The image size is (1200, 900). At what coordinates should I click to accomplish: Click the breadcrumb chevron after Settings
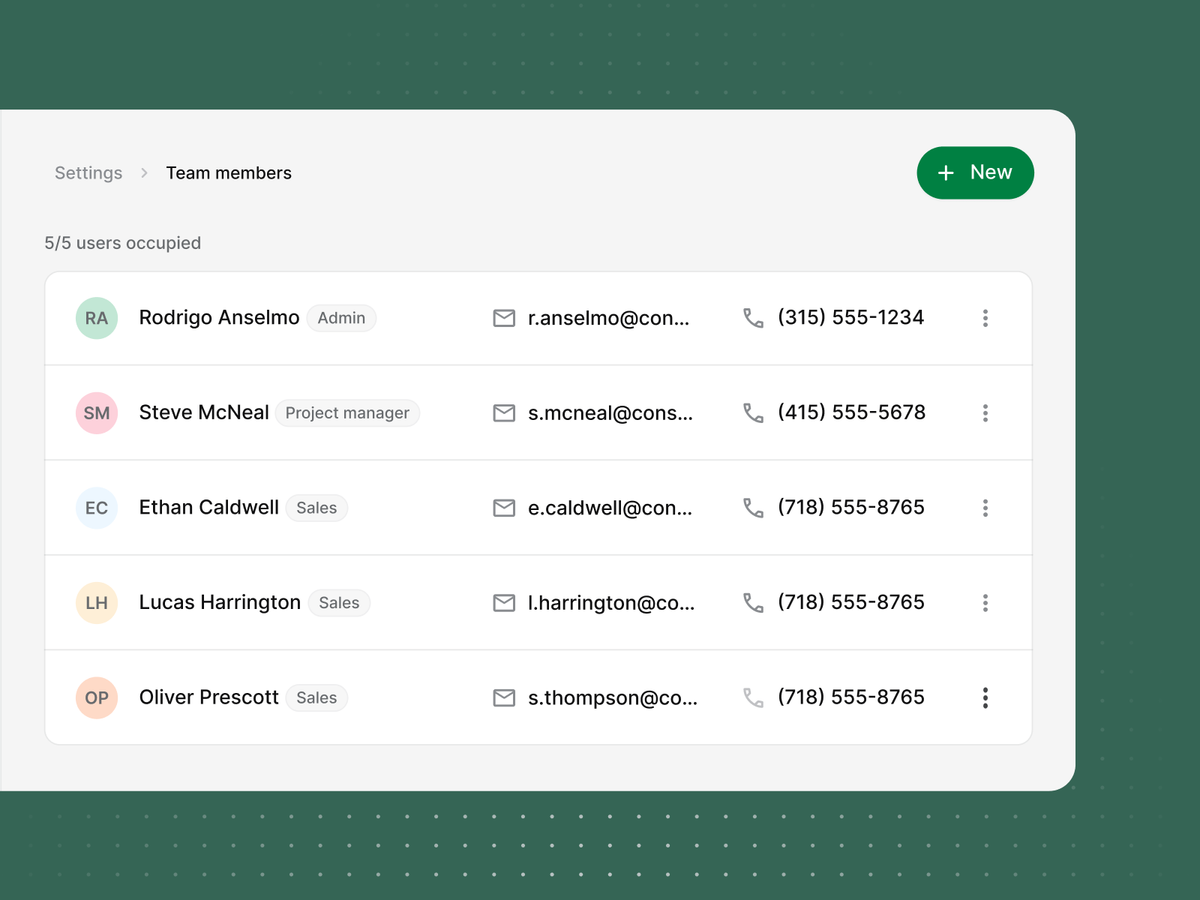(x=144, y=173)
